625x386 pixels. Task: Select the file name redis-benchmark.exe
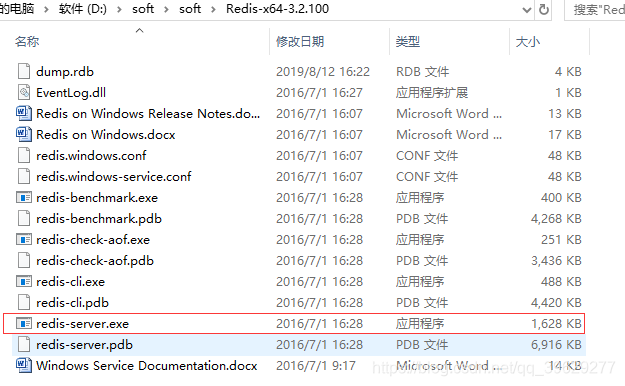tap(97, 198)
